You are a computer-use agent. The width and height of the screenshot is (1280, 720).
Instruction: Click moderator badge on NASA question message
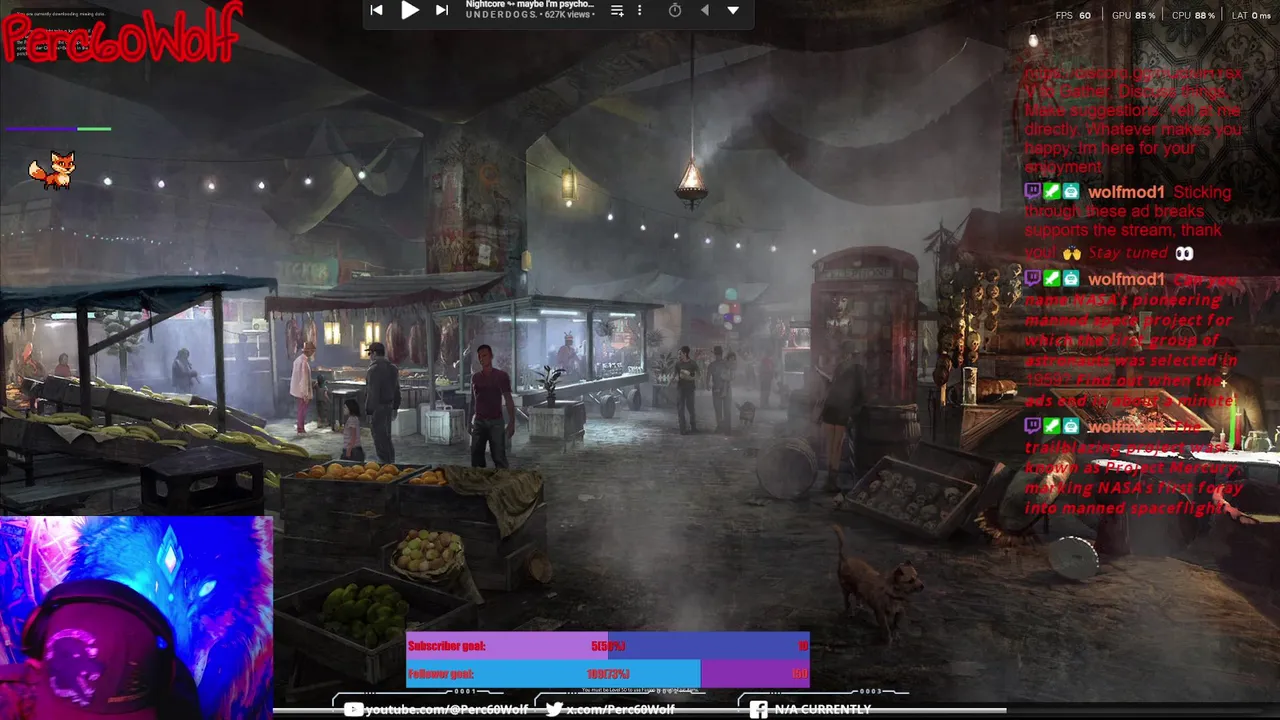pyautogui.click(x=1052, y=278)
